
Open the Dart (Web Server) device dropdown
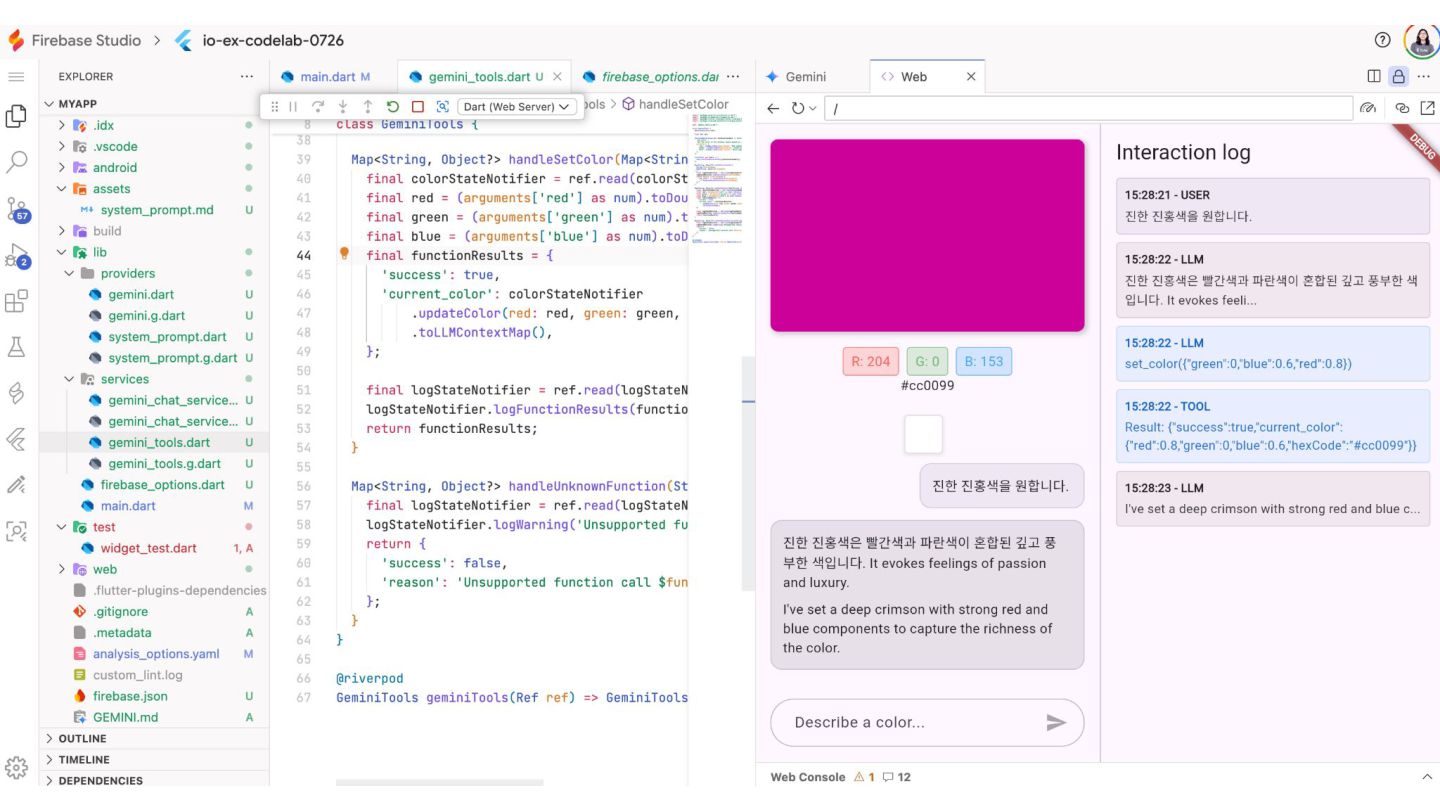point(518,106)
